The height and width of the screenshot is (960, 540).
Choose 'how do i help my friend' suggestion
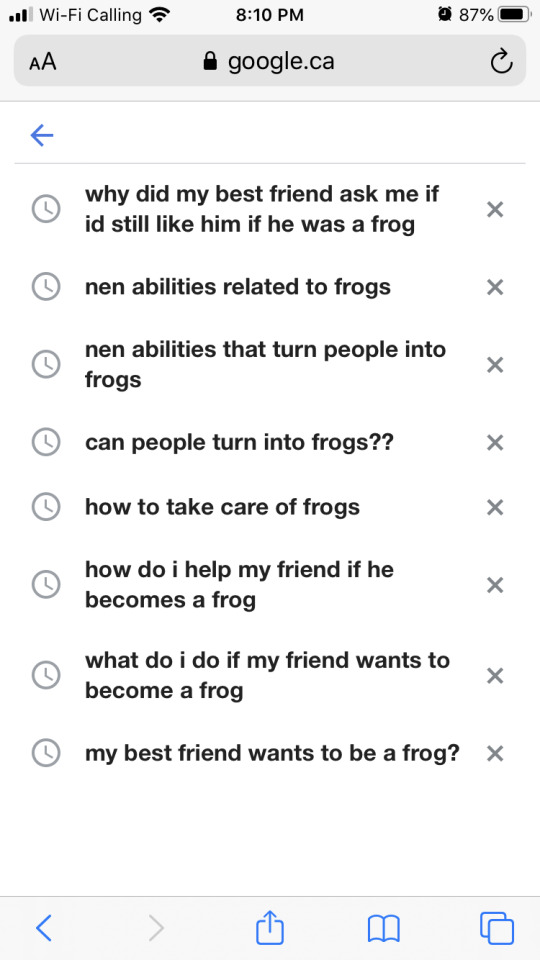click(x=239, y=585)
